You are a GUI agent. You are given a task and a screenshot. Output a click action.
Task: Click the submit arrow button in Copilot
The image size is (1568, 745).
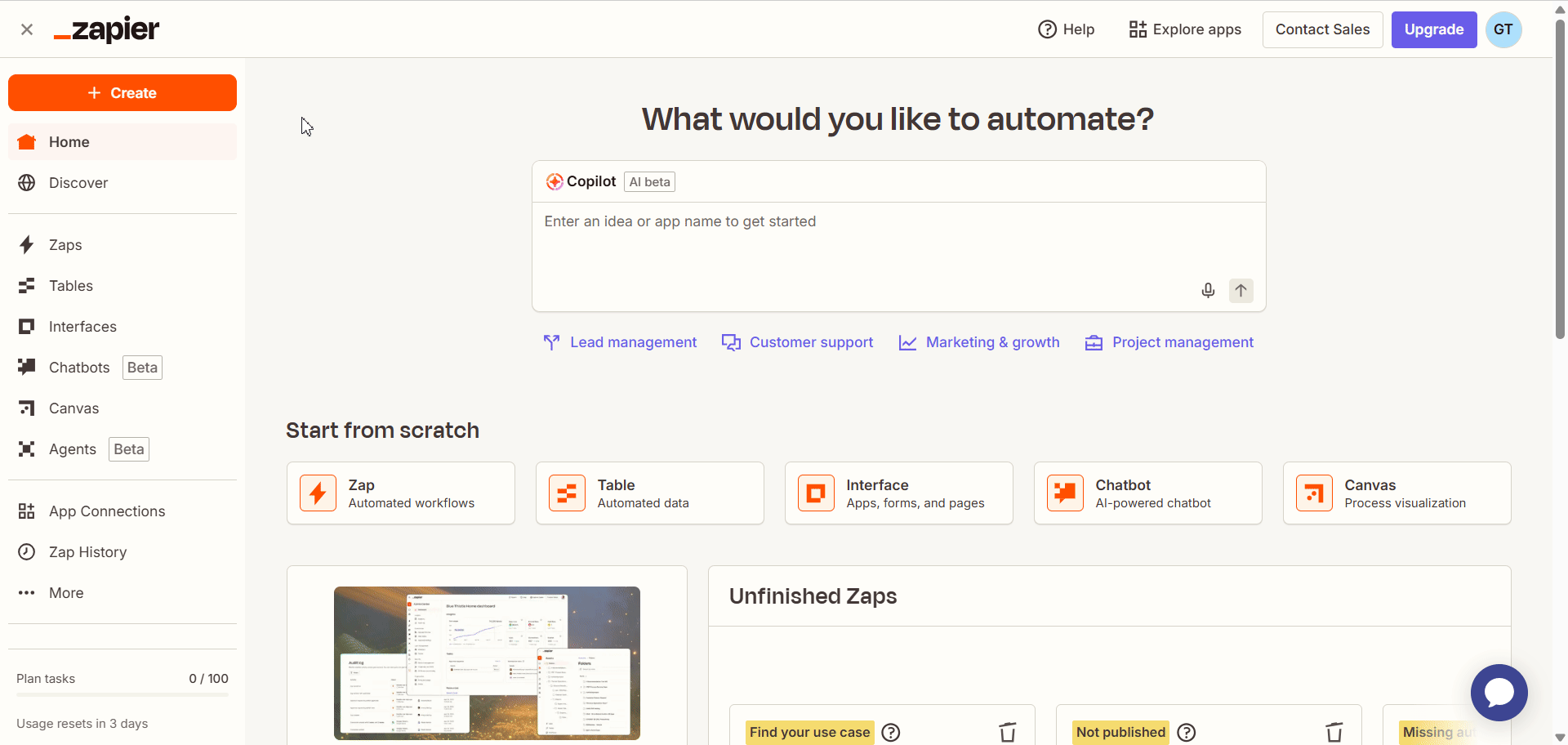[1241, 291]
